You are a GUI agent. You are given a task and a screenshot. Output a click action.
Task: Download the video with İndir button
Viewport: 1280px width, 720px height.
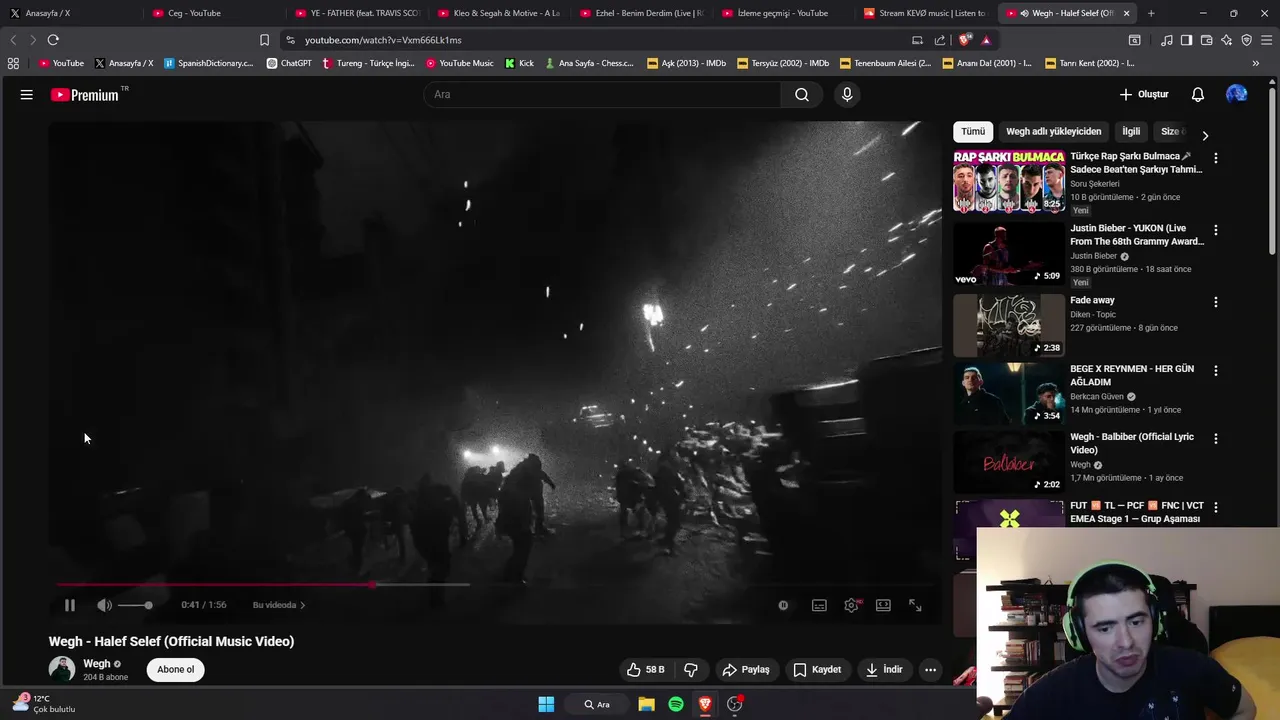(884, 670)
